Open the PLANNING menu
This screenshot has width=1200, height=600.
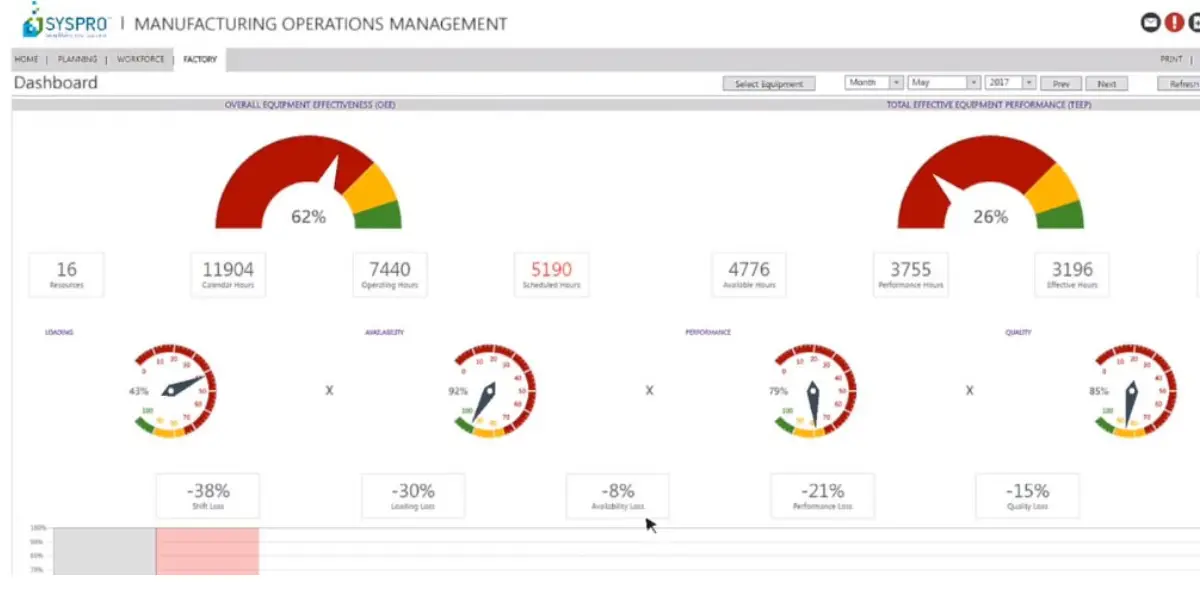[77, 60]
